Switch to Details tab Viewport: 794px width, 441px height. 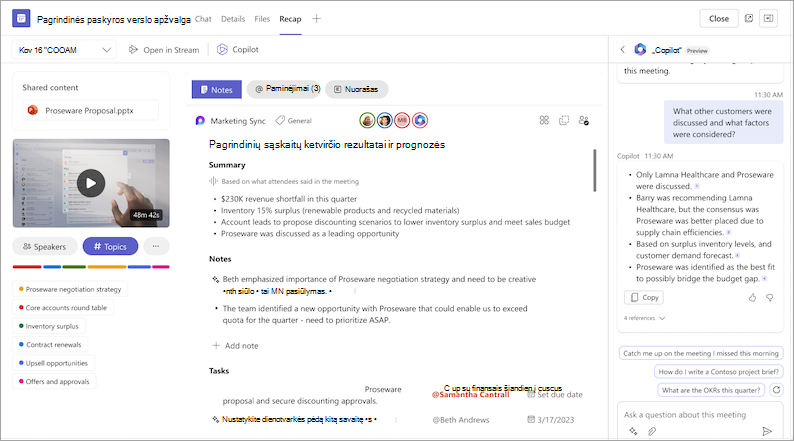233,19
